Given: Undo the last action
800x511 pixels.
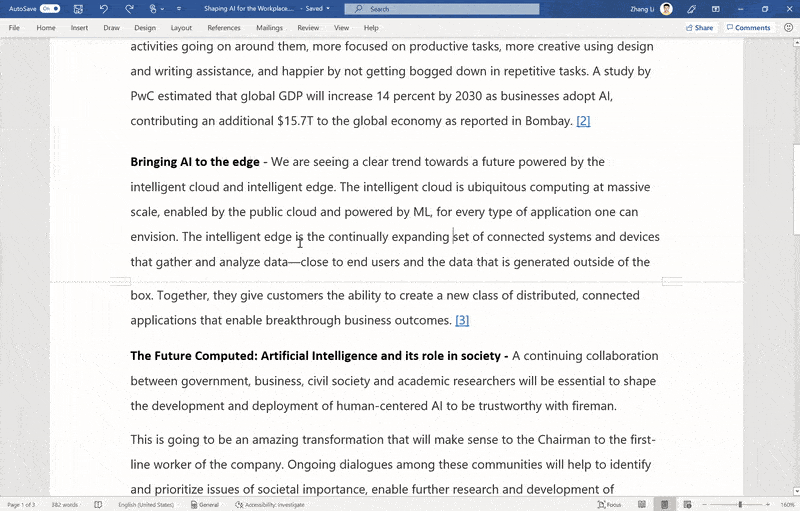Looking at the screenshot, I should click(x=104, y=9).
